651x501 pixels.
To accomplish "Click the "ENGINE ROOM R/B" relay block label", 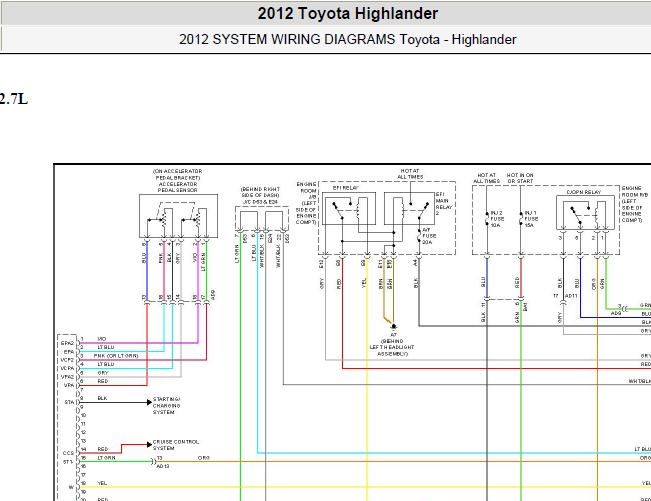I will (635, 191).
